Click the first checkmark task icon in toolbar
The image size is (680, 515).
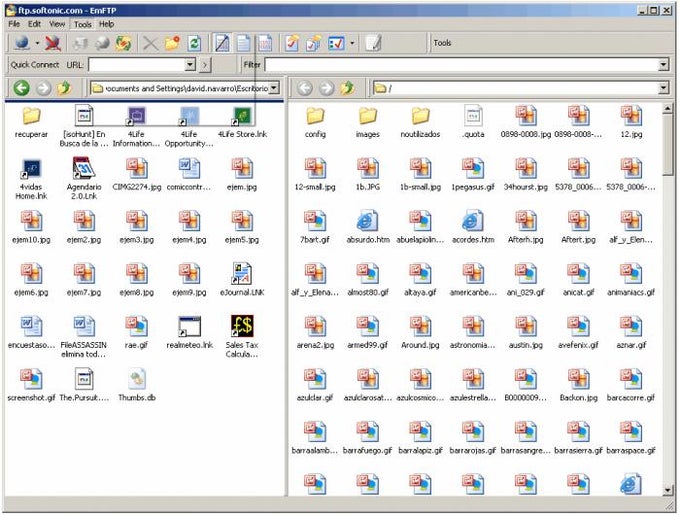(x=292, y=43)
